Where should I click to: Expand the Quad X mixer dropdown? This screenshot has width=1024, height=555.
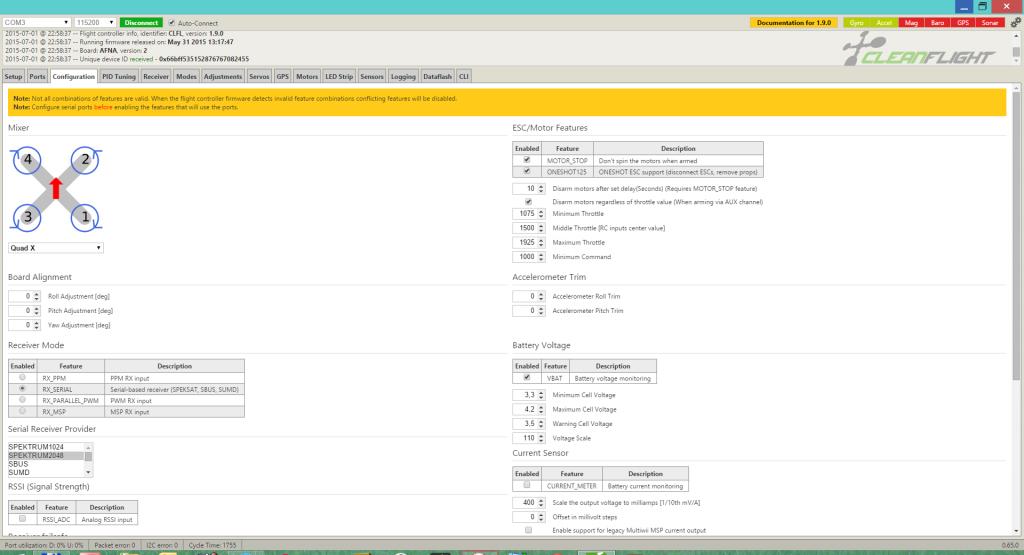tap(56, 246)
